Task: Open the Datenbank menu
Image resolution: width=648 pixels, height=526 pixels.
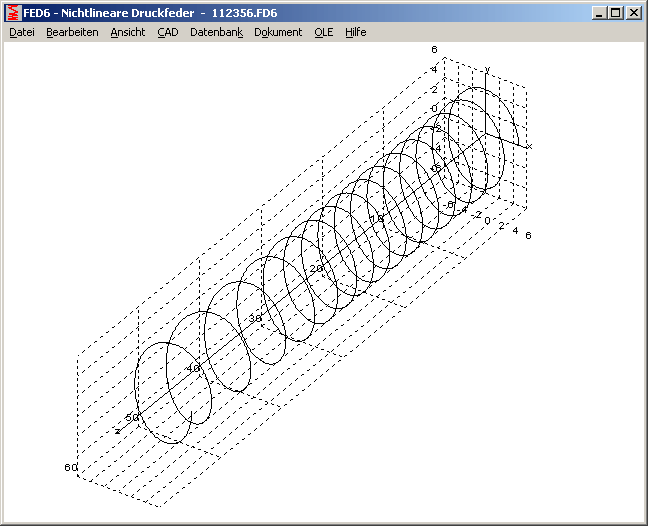Action: 216,32
